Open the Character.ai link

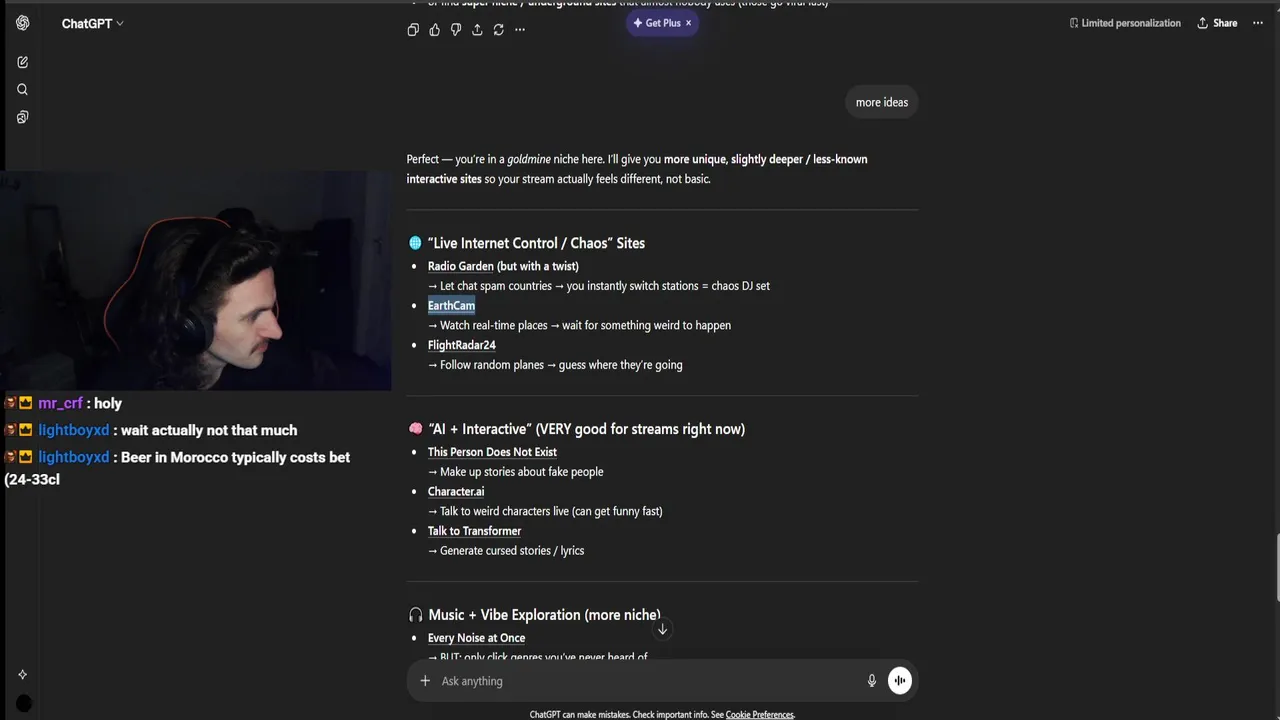coord(456,492)
